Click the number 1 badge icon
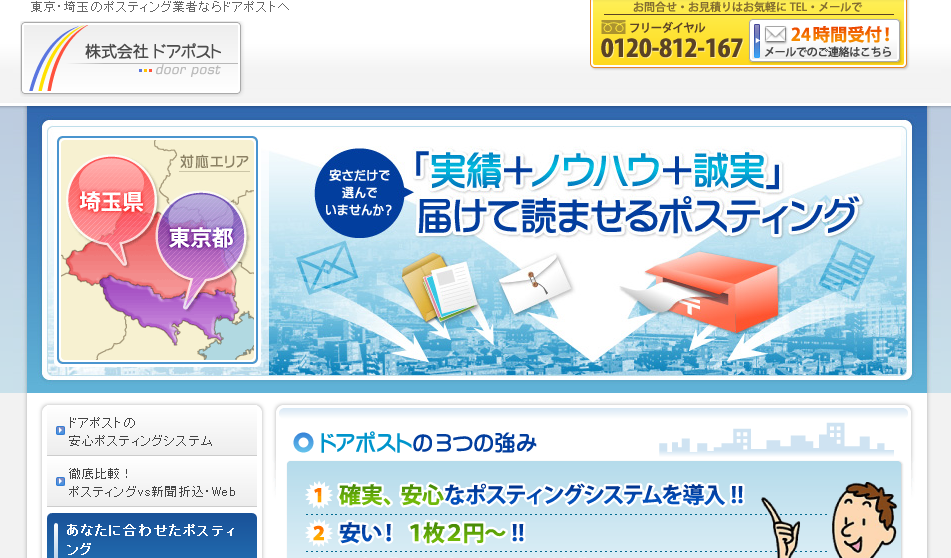 pyautogui.click(x=318, y=495)
